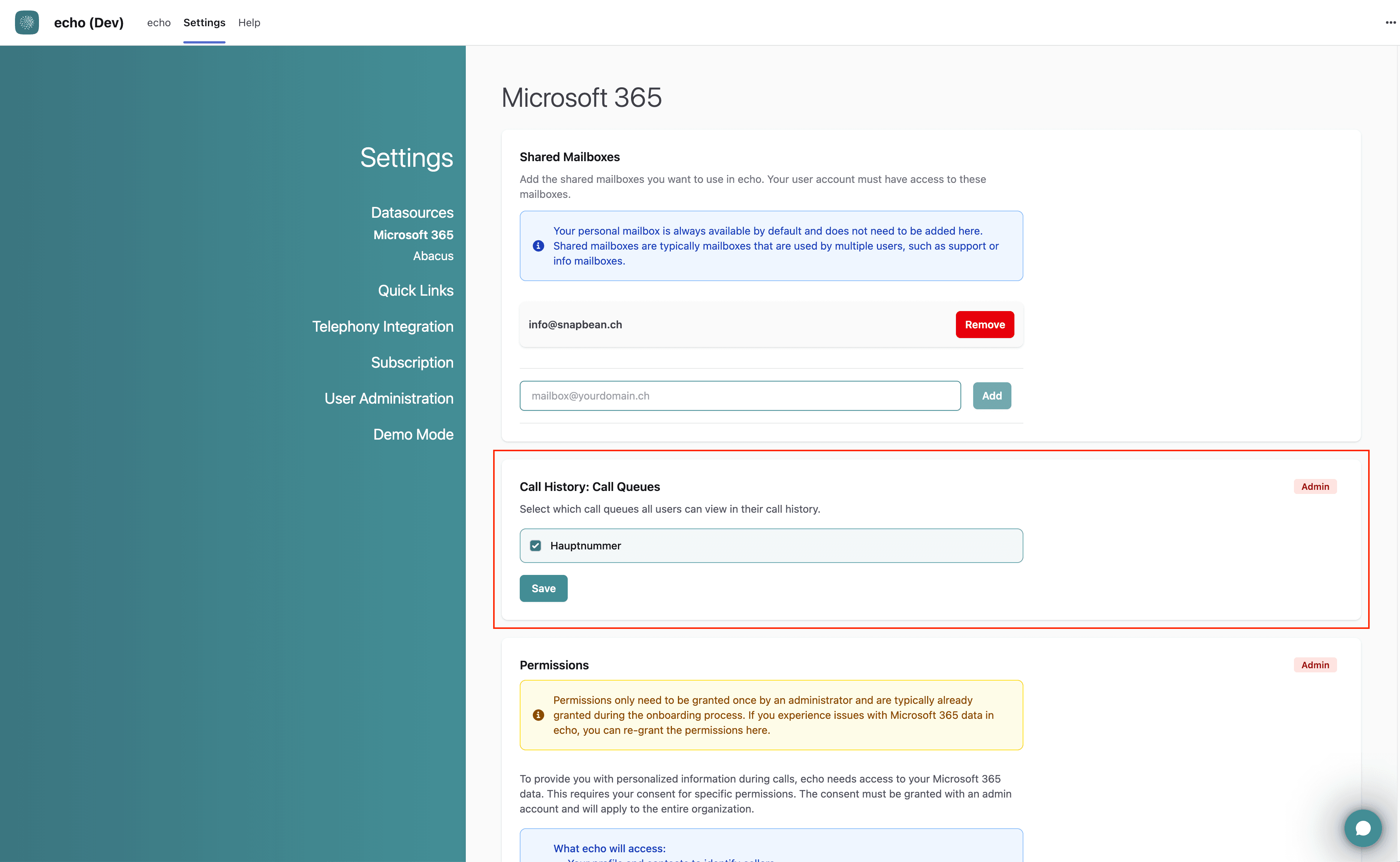Remove the info@snapbean.ch mailbox
This screenshot has width=1400, height=862.
click(x=984, y=325)
